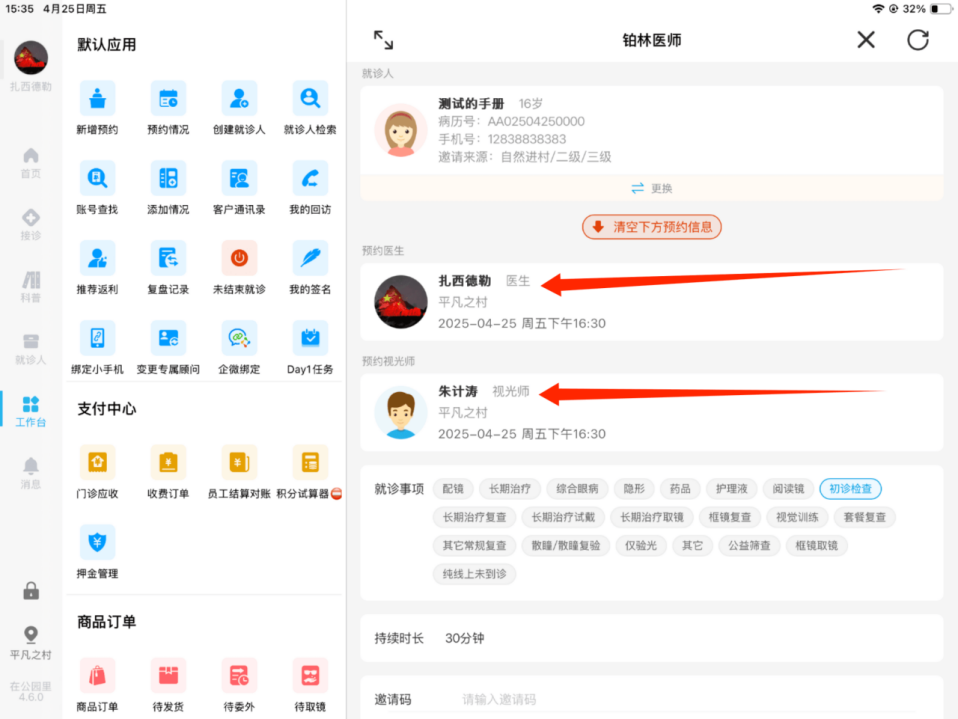This screenshot has height=719, width=958.
Task: Toggle the 散瞳/散瞳复验 tag
Action: (x=565, y=546)
